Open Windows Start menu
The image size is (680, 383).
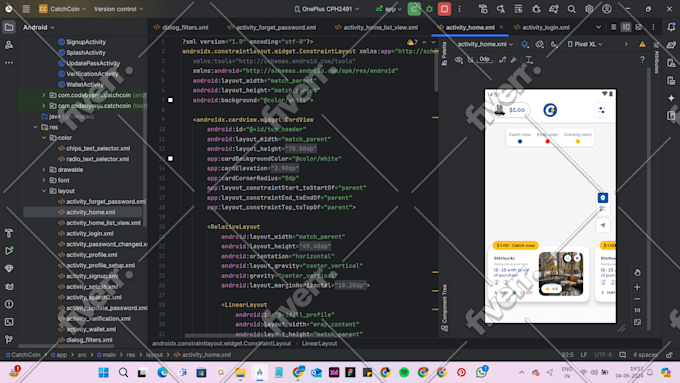(x=104, y=373)
